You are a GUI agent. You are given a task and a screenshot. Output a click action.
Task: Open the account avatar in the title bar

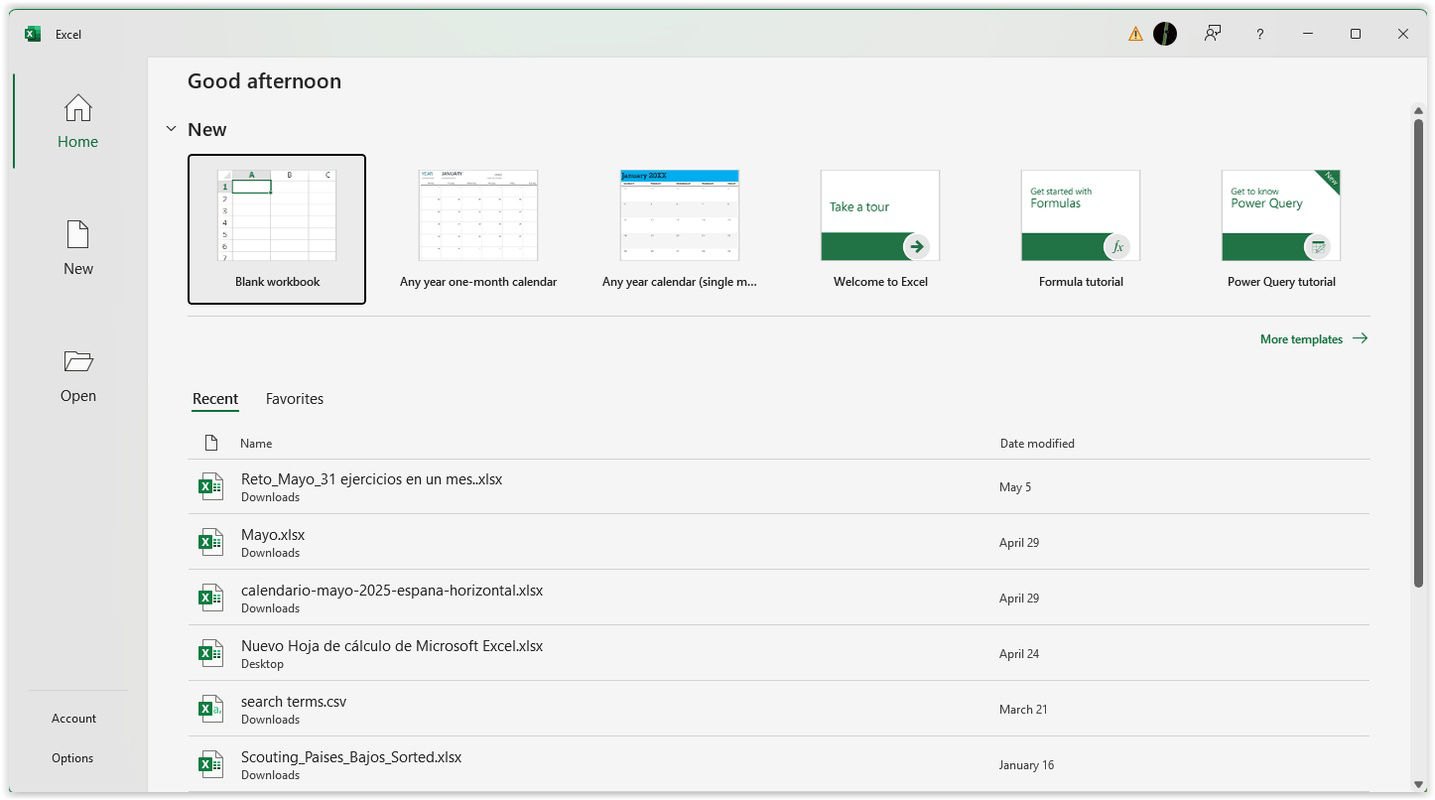point(1165,33)
